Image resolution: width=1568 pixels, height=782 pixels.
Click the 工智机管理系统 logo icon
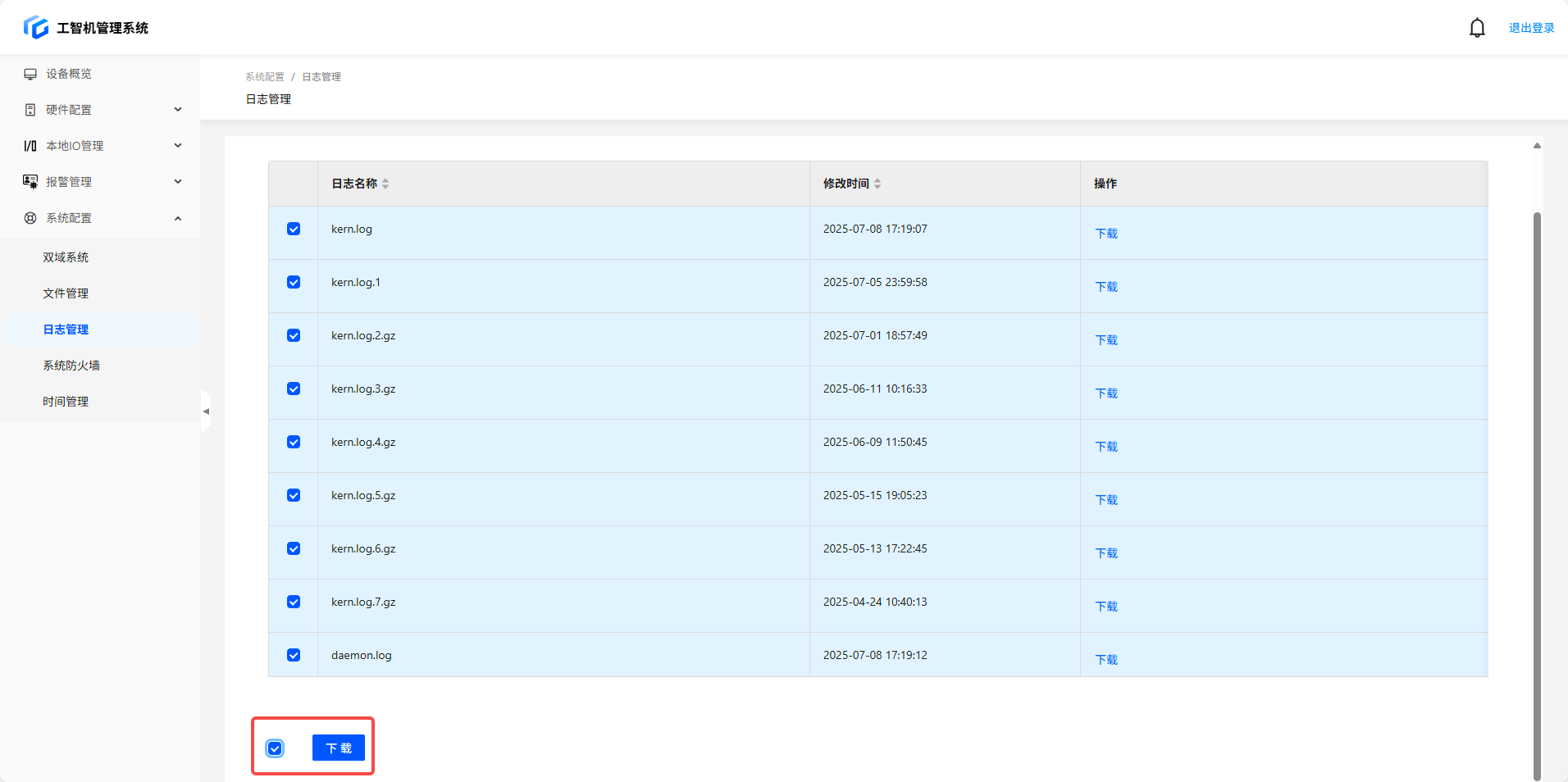point(35,27)
